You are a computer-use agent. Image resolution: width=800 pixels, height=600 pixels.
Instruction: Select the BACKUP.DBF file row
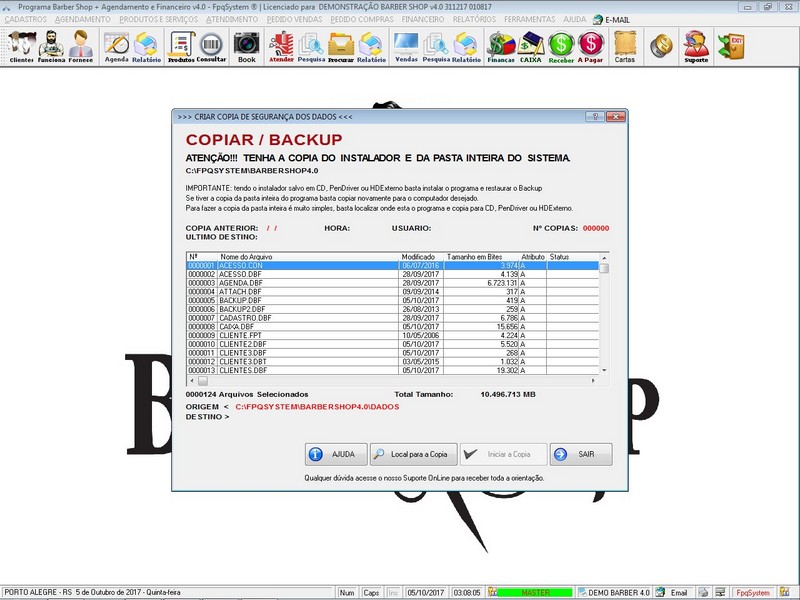coord(392,300)
